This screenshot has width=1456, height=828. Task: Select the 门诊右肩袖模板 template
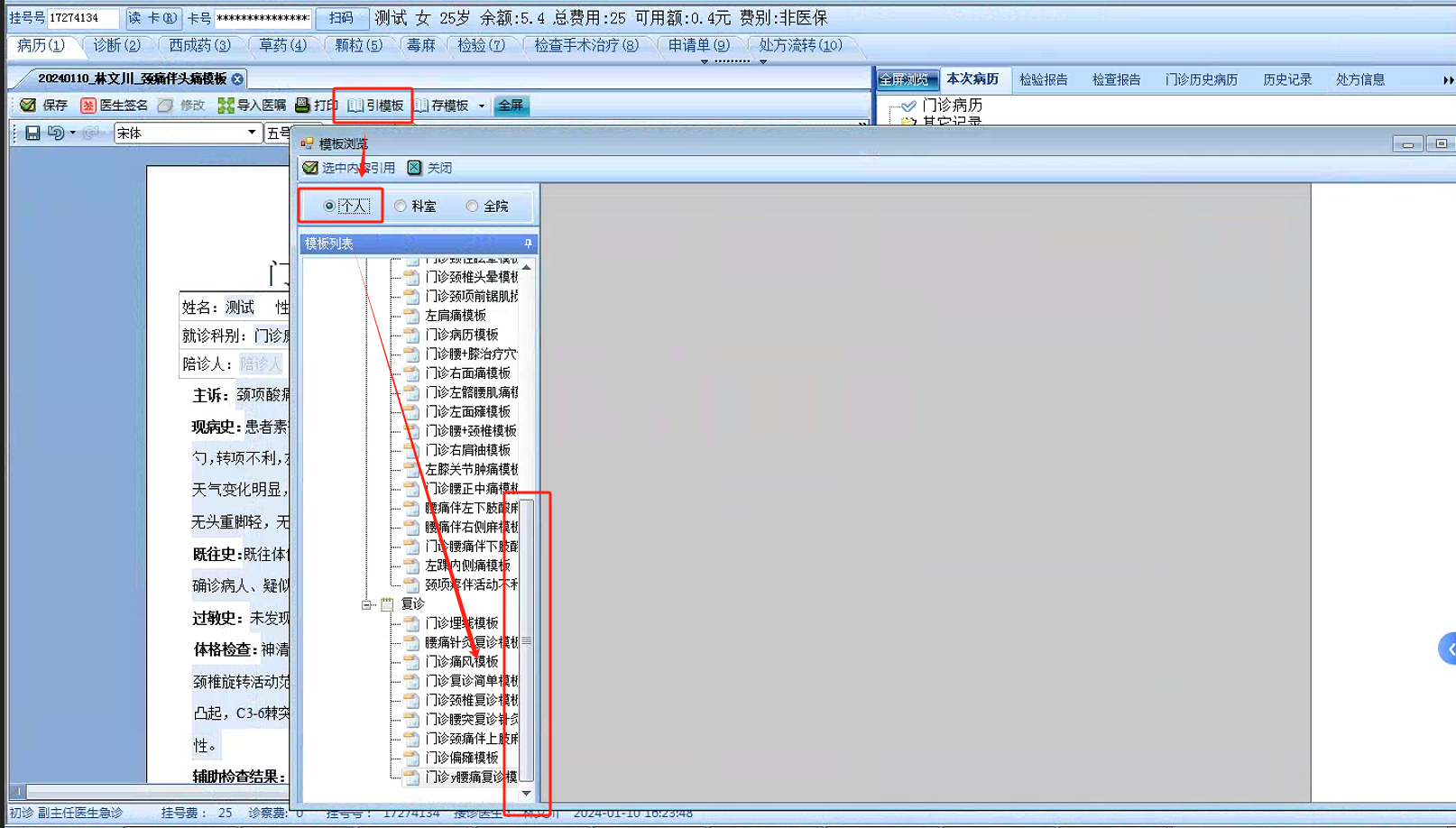click(468, 450)
